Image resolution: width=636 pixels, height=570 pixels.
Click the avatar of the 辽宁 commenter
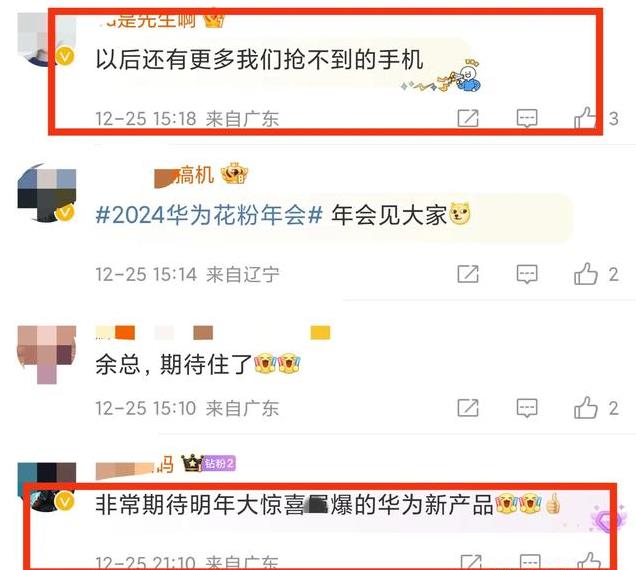[x=47, y=192]
